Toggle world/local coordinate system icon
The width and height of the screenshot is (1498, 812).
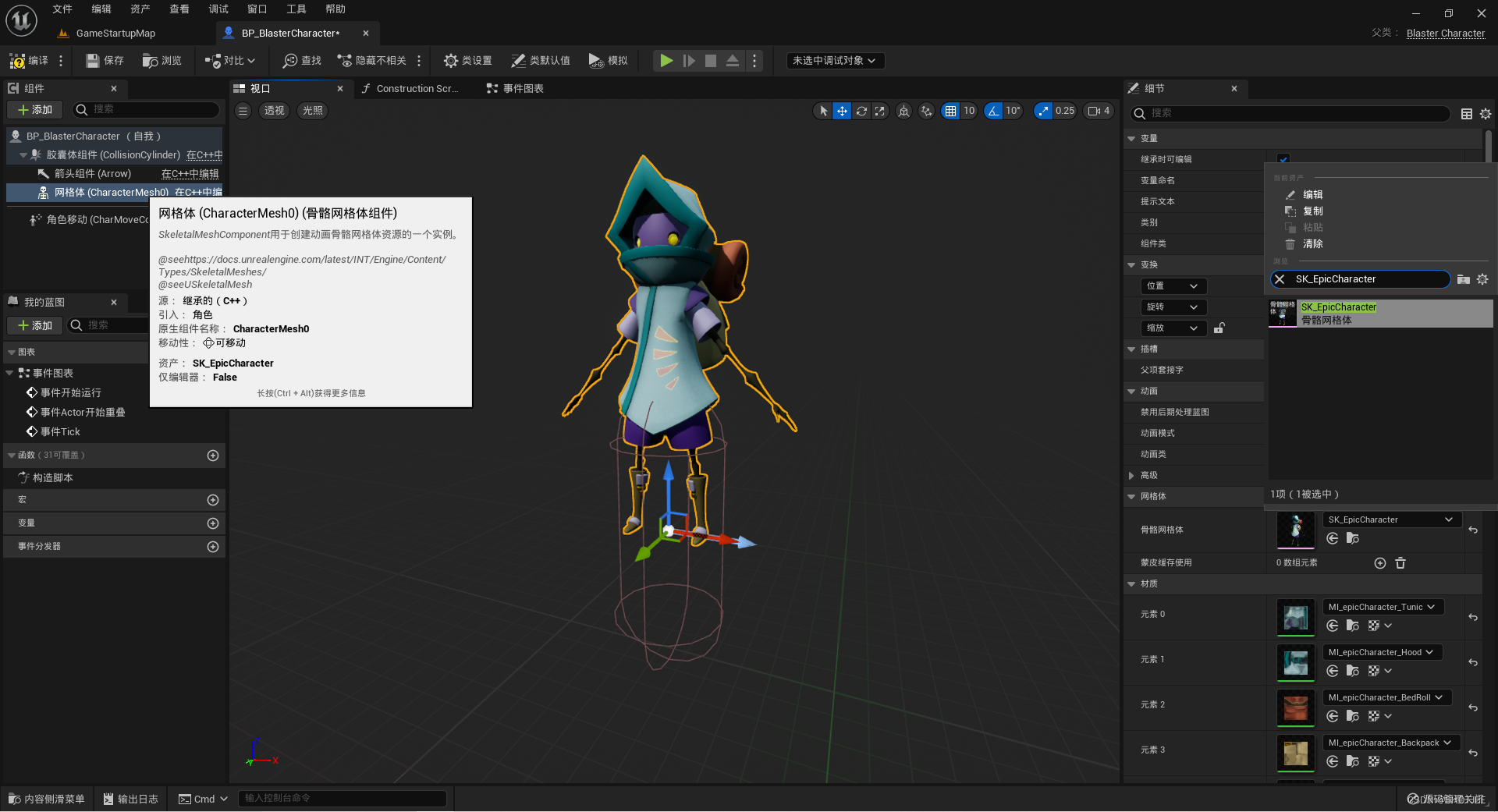click(903, 112)
